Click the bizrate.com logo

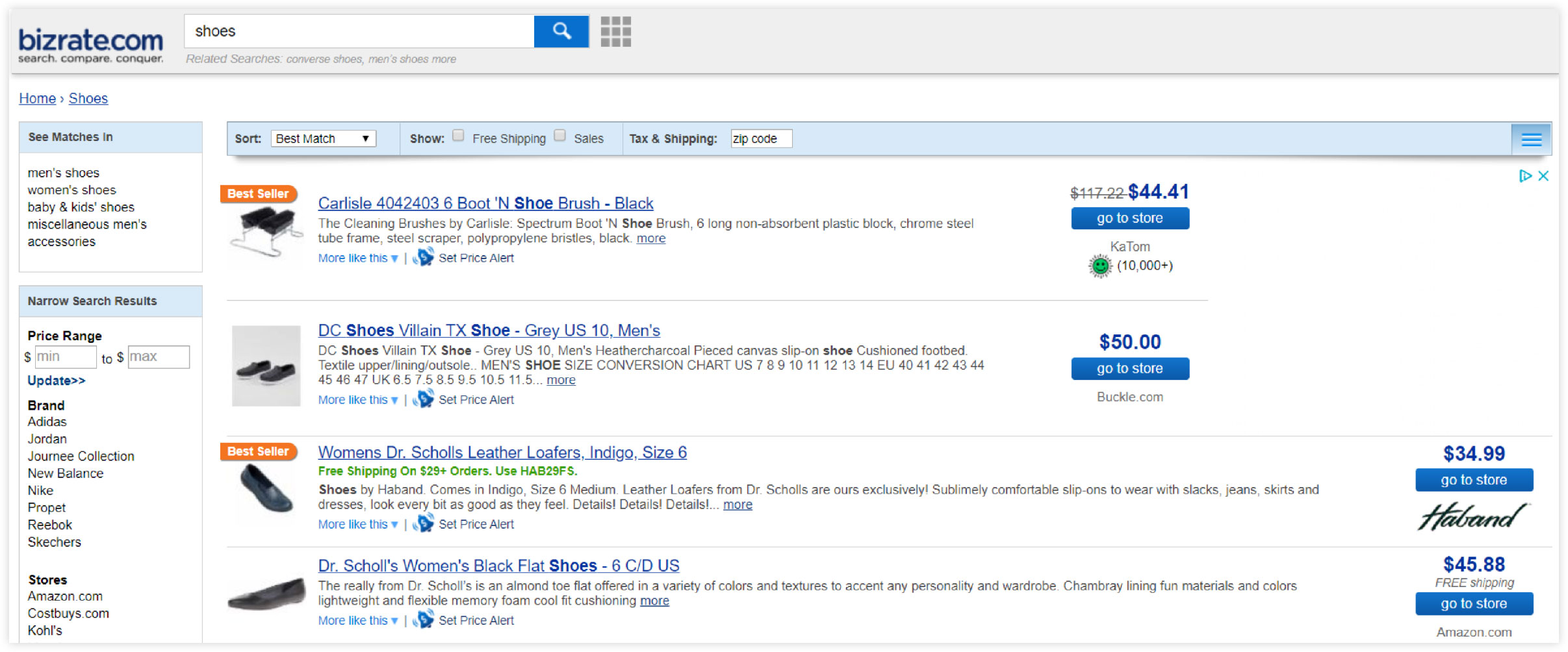(x=90, y=45)
